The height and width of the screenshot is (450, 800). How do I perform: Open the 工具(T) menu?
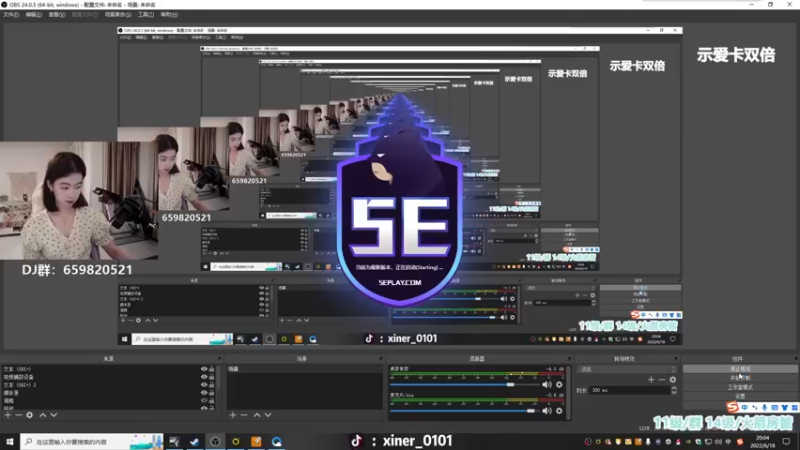(x=146, y=15)
